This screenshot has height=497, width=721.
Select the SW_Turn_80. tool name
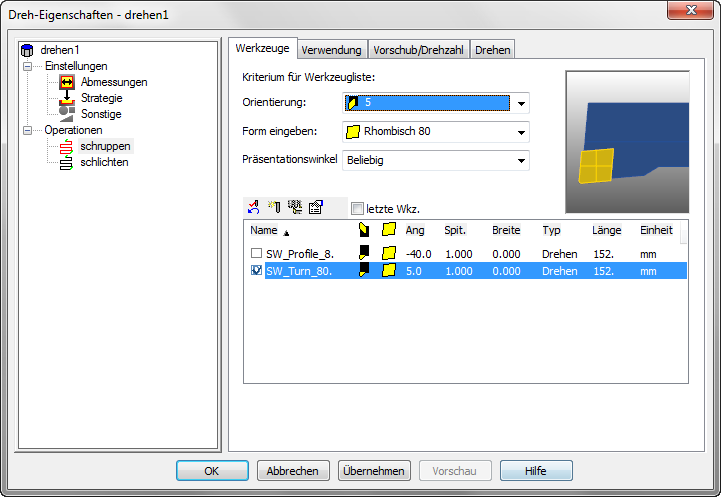(x=299, y=271)
